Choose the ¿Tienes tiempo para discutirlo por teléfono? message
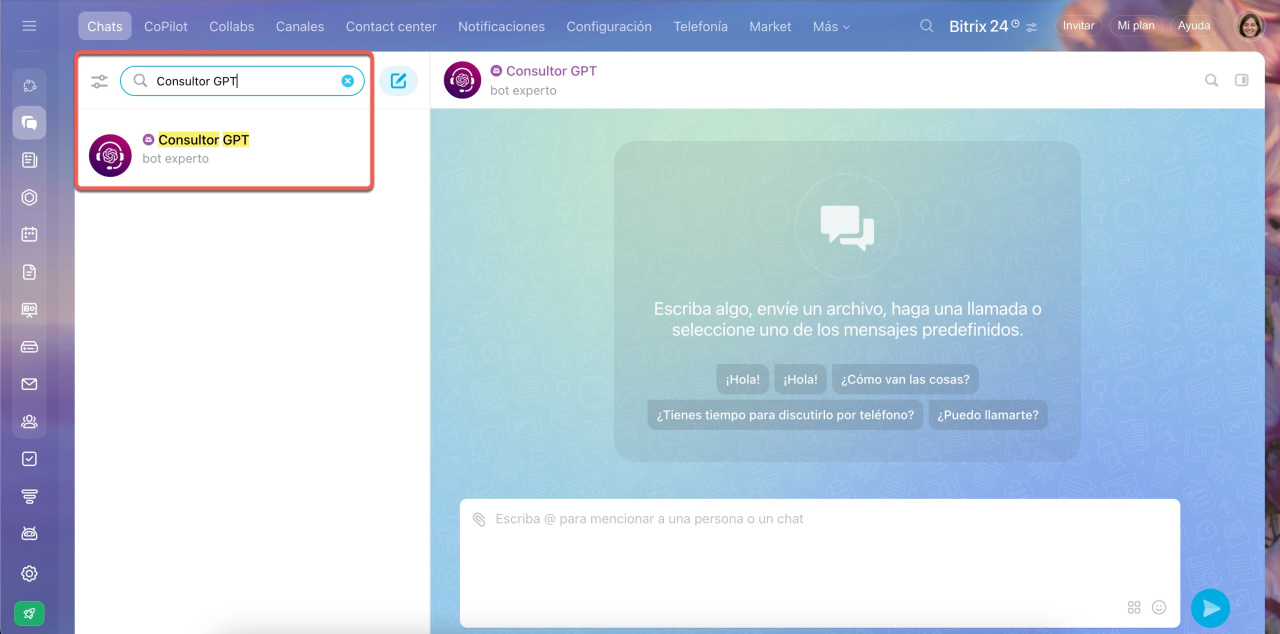Image resolution: width=1280 pixels, height=634 pixels. [x=785, y=415]
